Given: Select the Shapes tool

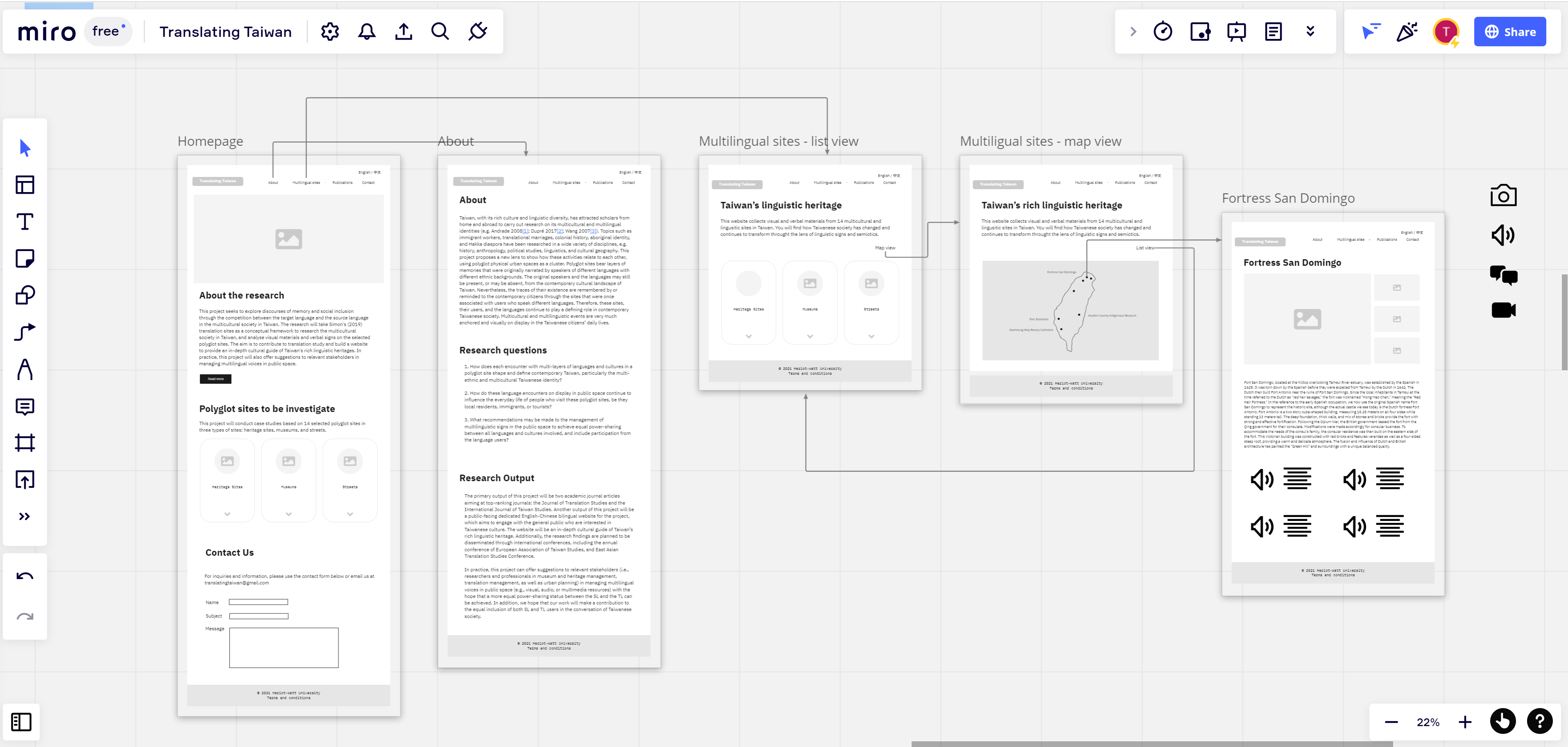Looking at the screenshot, I should [x=25, y=295].
